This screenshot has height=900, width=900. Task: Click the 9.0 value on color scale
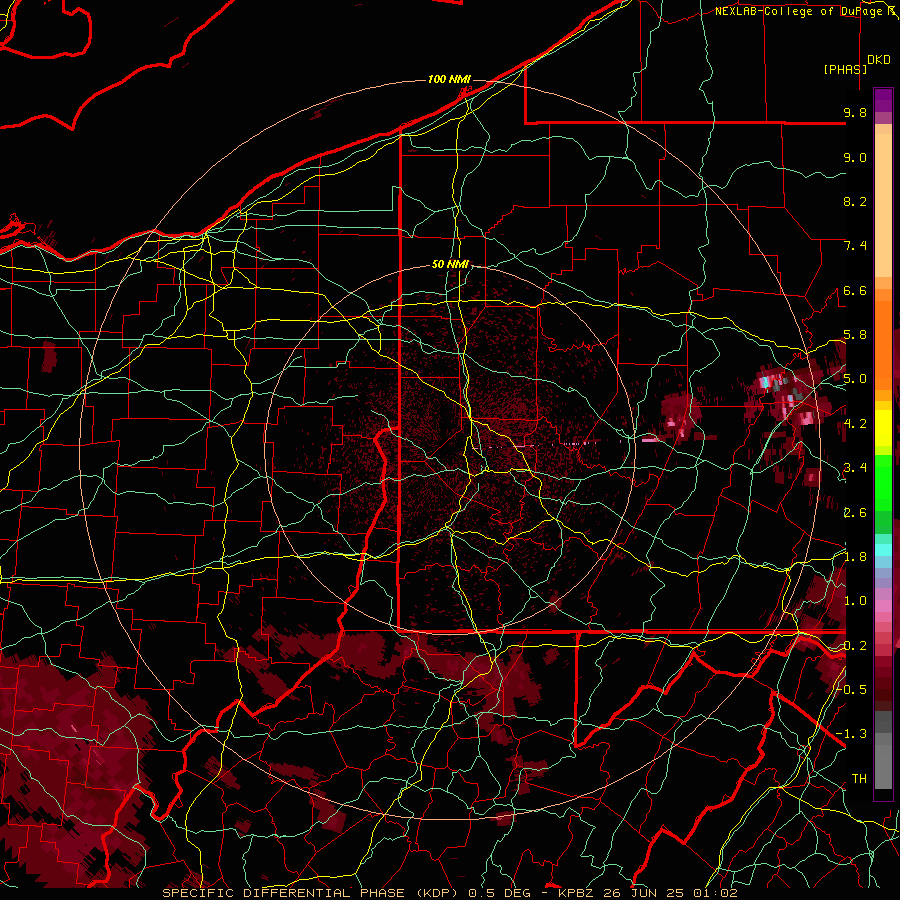coord(855,157)
